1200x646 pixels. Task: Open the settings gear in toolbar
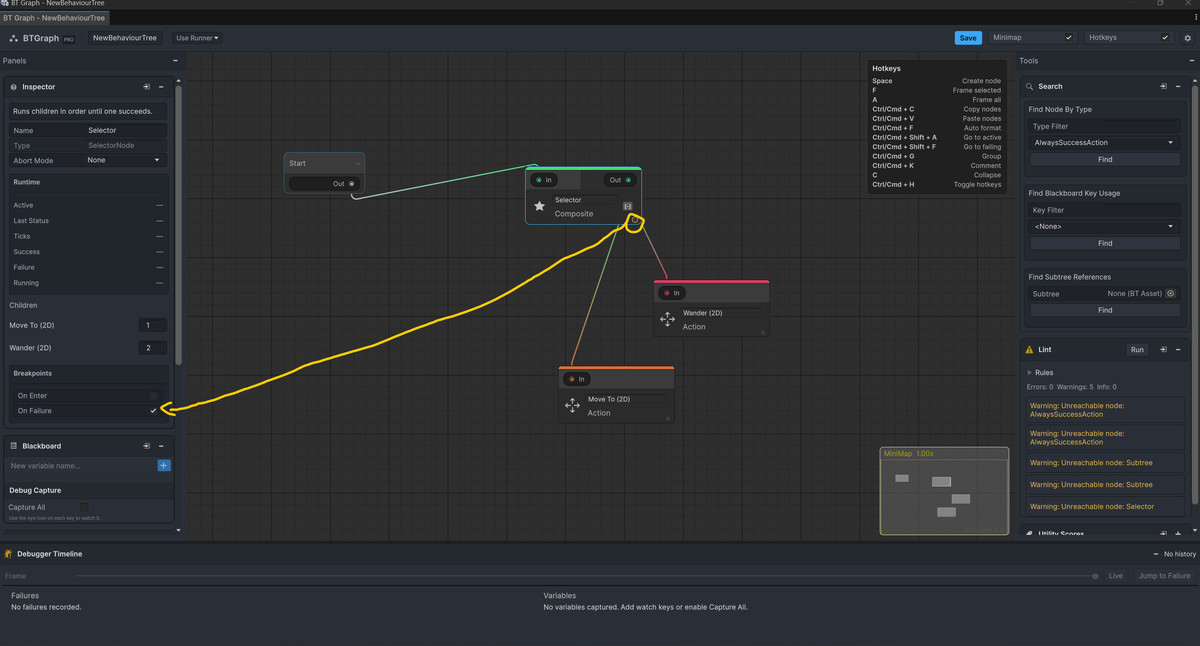1188,38
